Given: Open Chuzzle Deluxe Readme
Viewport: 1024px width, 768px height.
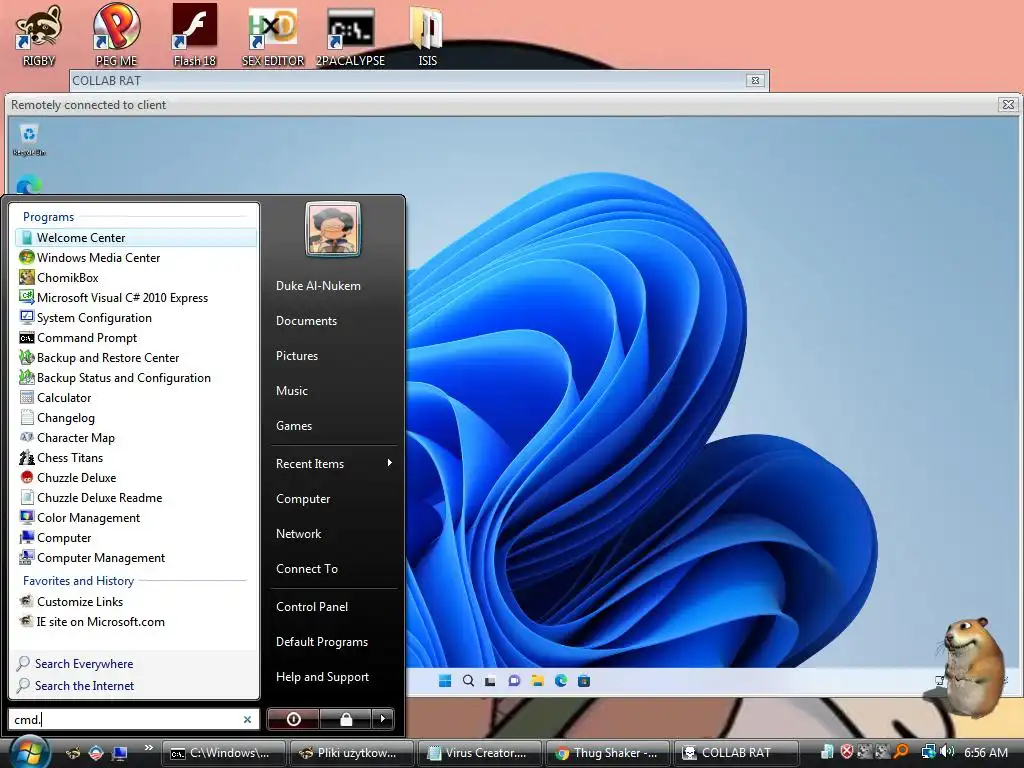Looking at the screenshot, I should 136,498.
